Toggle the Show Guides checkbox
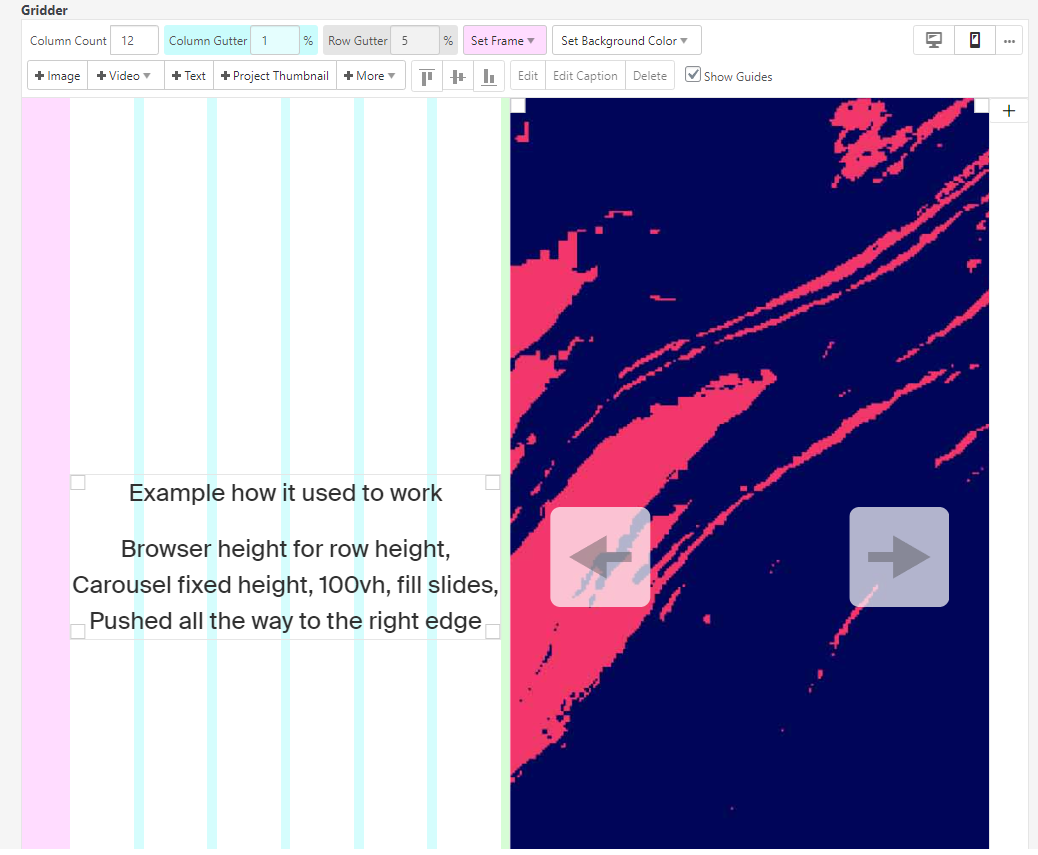This screenshot has height=855, width=1038. [x=693, y=75]
